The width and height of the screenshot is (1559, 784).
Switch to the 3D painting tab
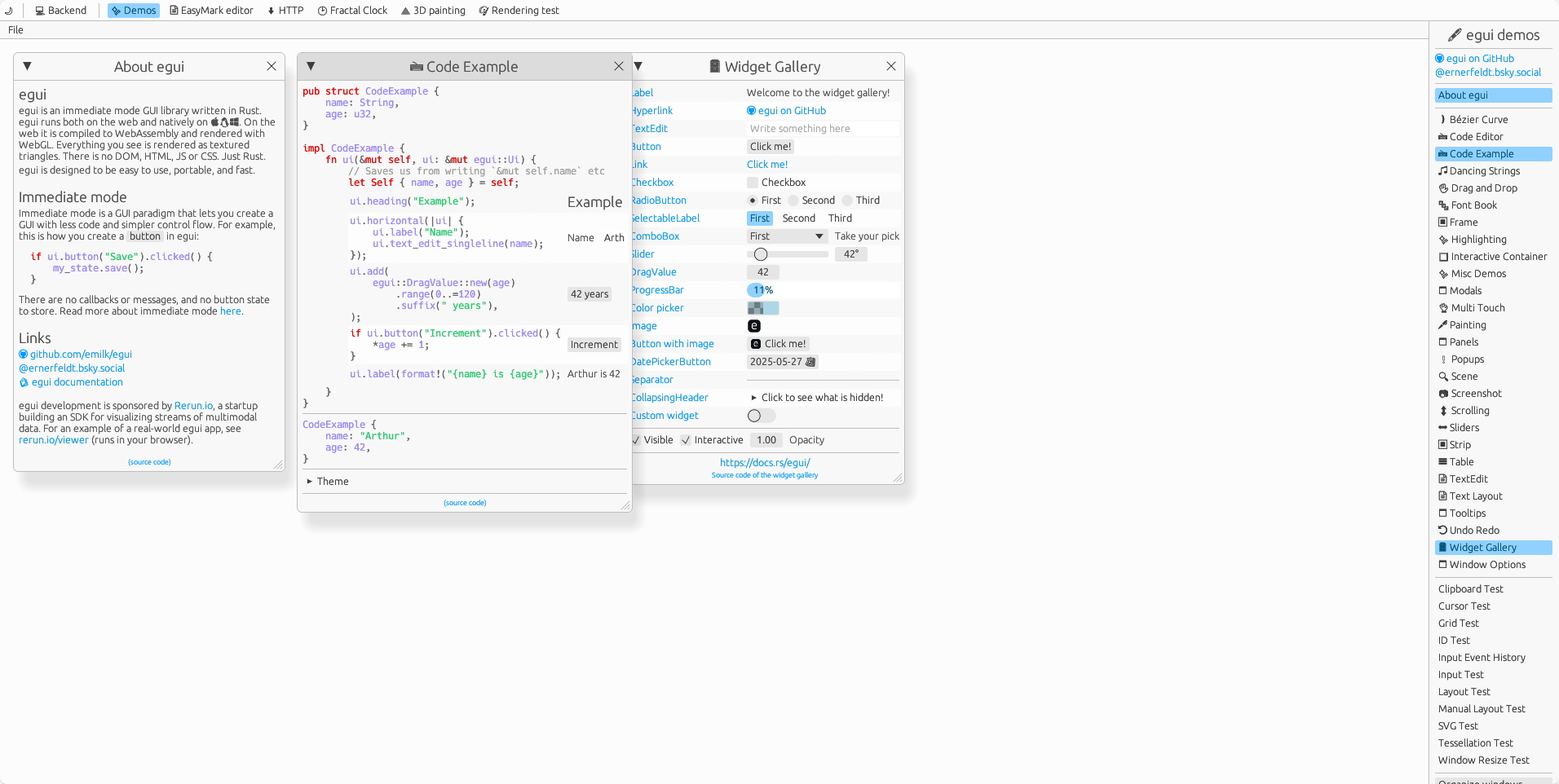pos(433,11)
